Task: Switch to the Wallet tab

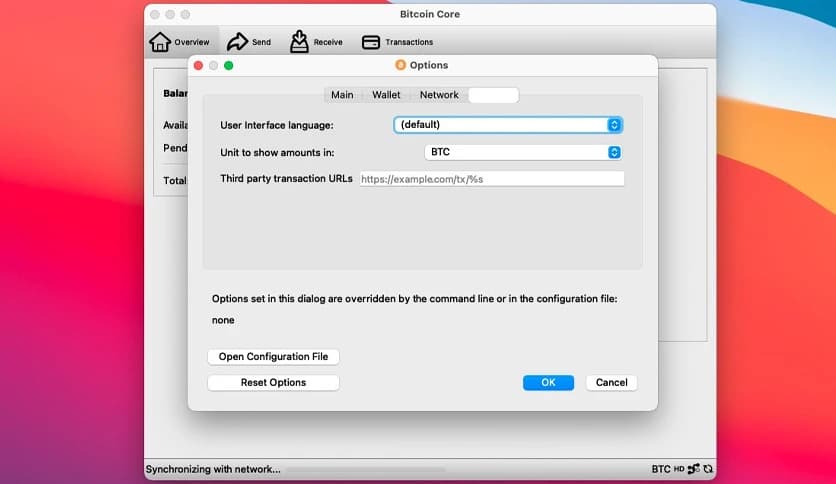Action: coord(386,95)
